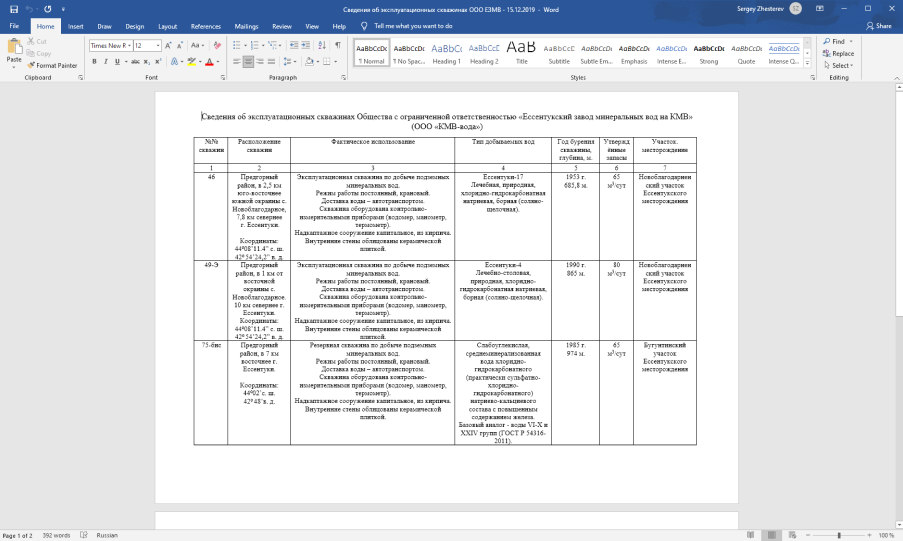Click the Sort icon in Paragraph group
Image resolution: width=903 pixels, height=541 pixels.
coord(322,46)
